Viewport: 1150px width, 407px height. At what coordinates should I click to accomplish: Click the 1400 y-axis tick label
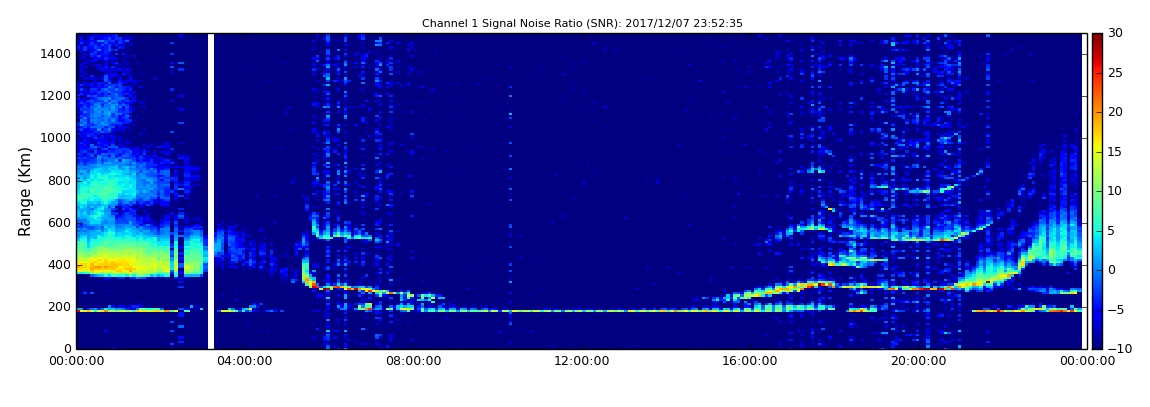pos(56,54)
